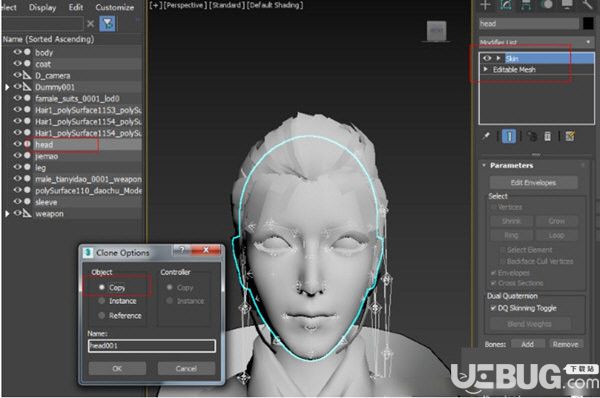Select the Instance radio button under Object
Viewport: 600px width, 398px height.
point(101,301)
